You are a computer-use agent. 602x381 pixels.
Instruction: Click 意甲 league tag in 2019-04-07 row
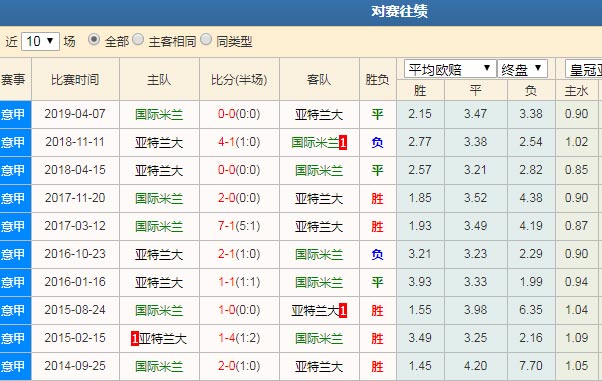coord(15,114)
